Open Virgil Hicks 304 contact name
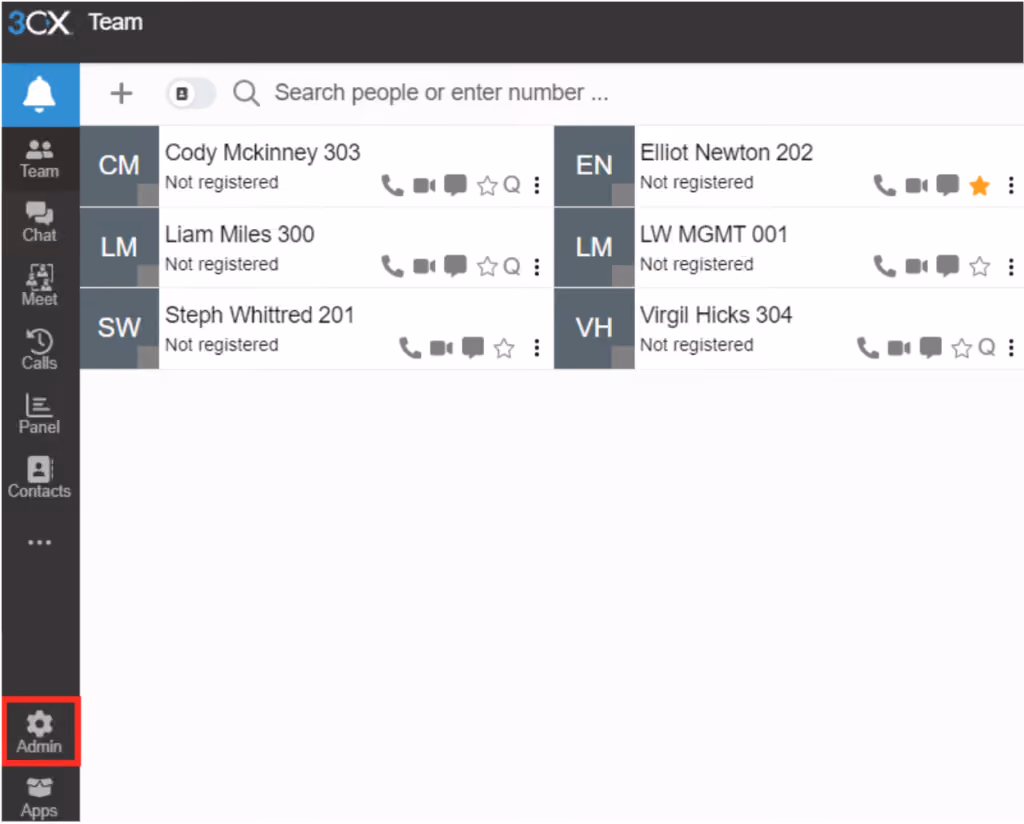Viewport: 1024px width, 824px height. coord(716,315)
